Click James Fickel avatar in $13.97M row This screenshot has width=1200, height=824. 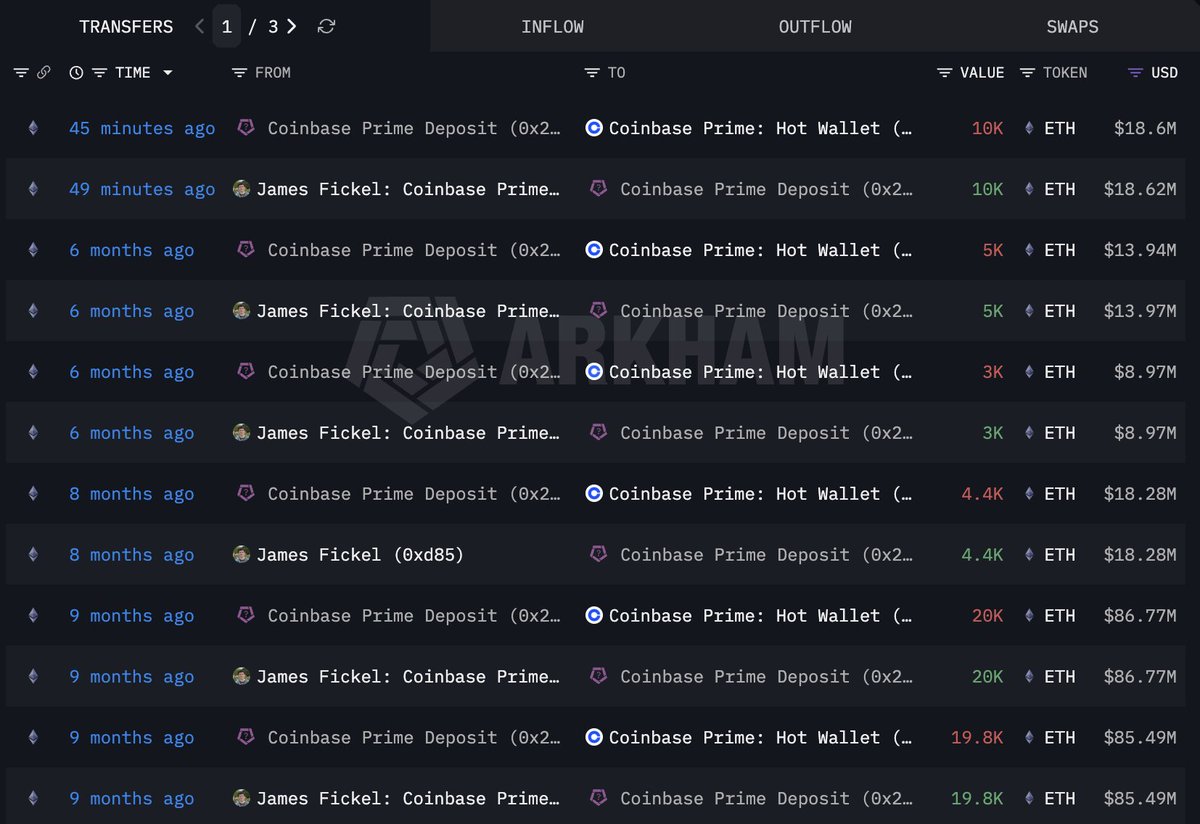click(x=241, y=310)
